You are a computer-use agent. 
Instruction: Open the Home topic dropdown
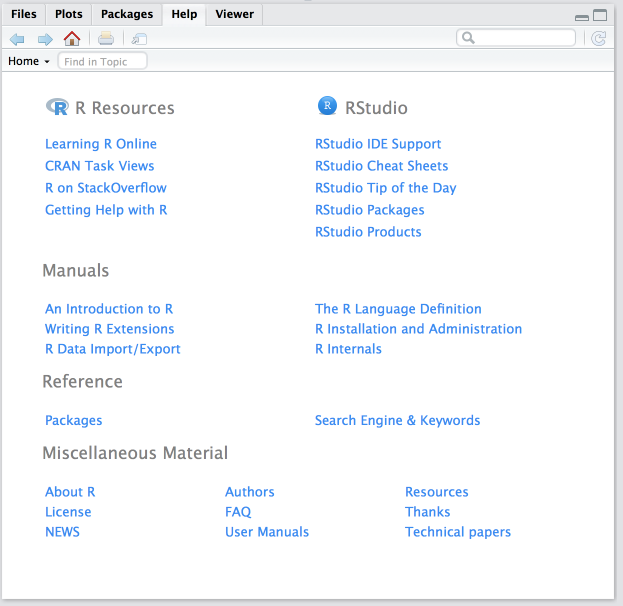tap(29, 61)
